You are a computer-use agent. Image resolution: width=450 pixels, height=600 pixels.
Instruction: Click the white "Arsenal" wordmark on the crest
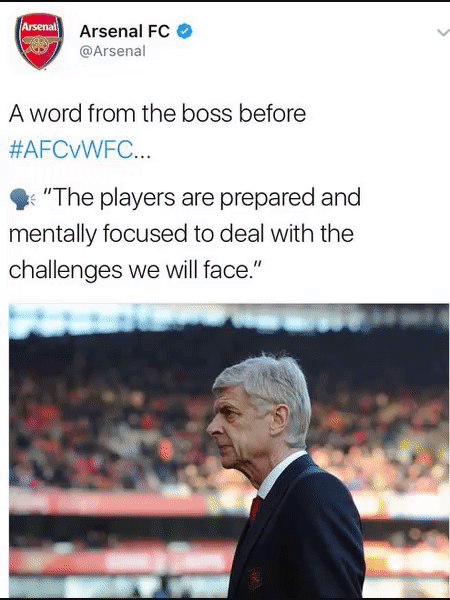tap(39, 27)
